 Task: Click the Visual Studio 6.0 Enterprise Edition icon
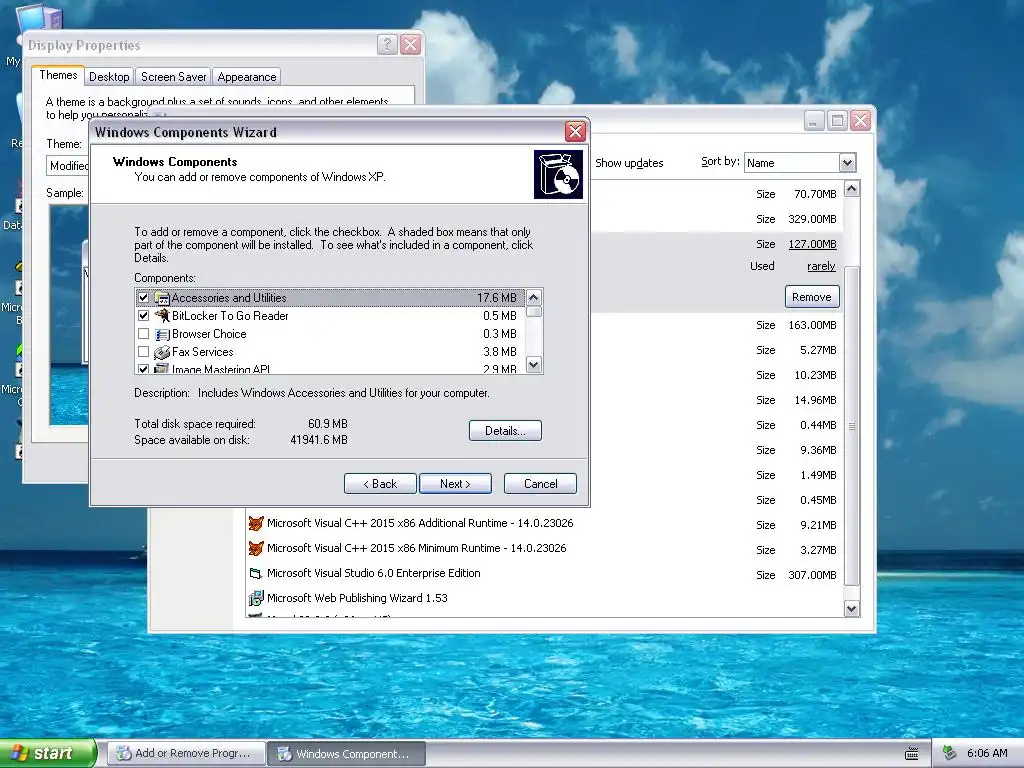(256, 573)
